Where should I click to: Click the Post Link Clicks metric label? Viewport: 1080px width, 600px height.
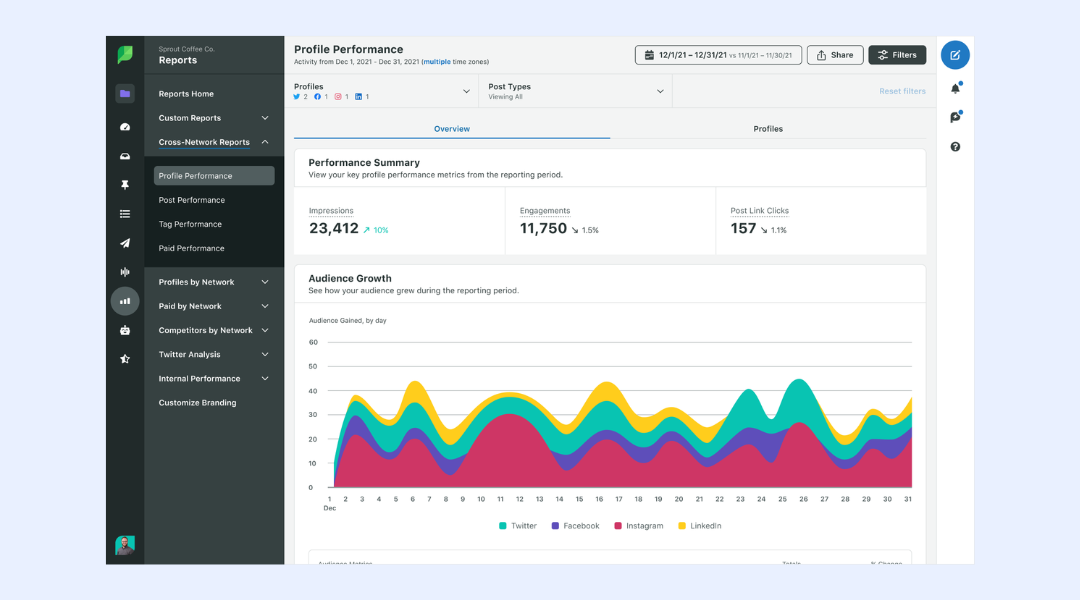760,211
